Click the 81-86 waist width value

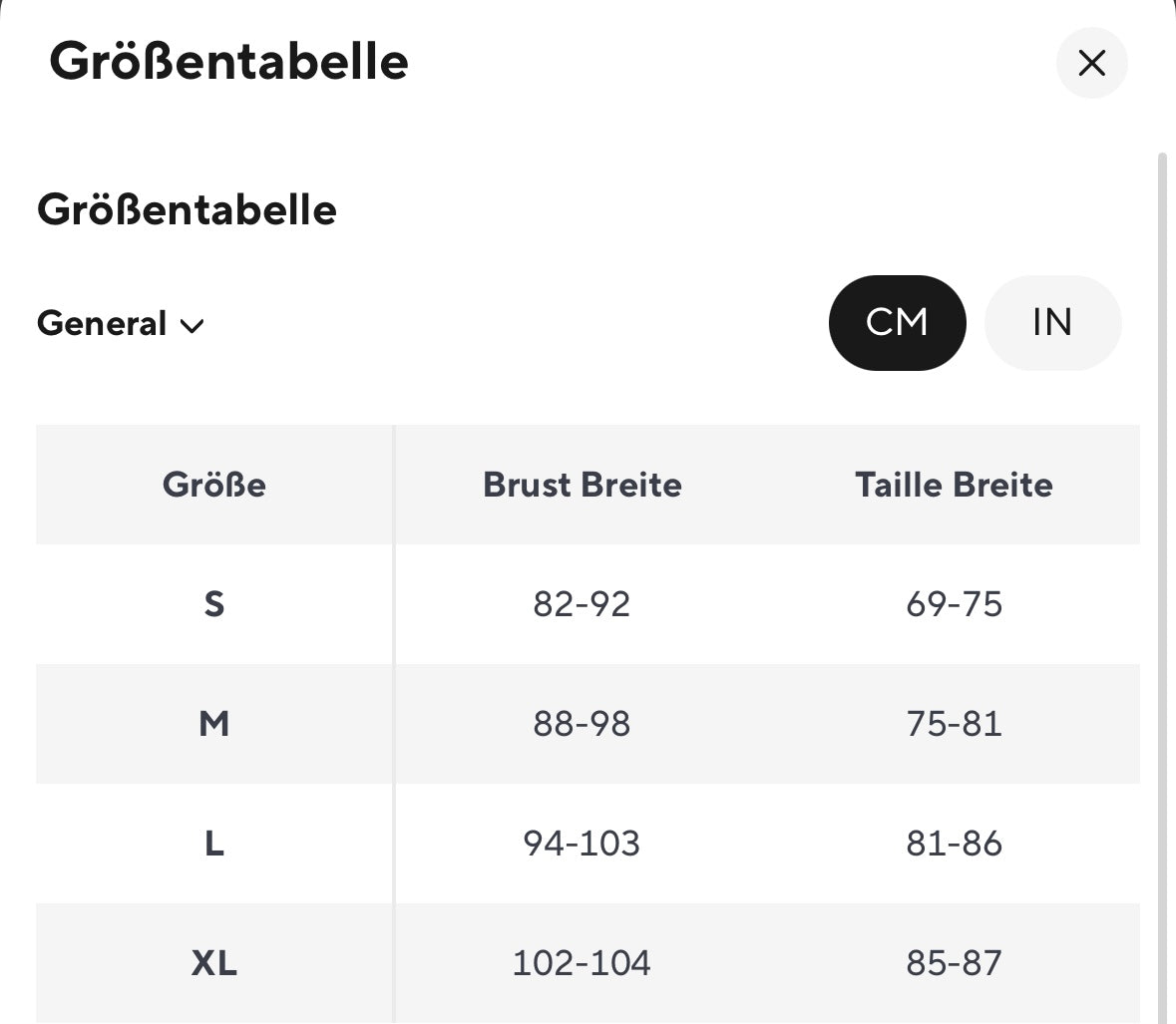(954, 844)
